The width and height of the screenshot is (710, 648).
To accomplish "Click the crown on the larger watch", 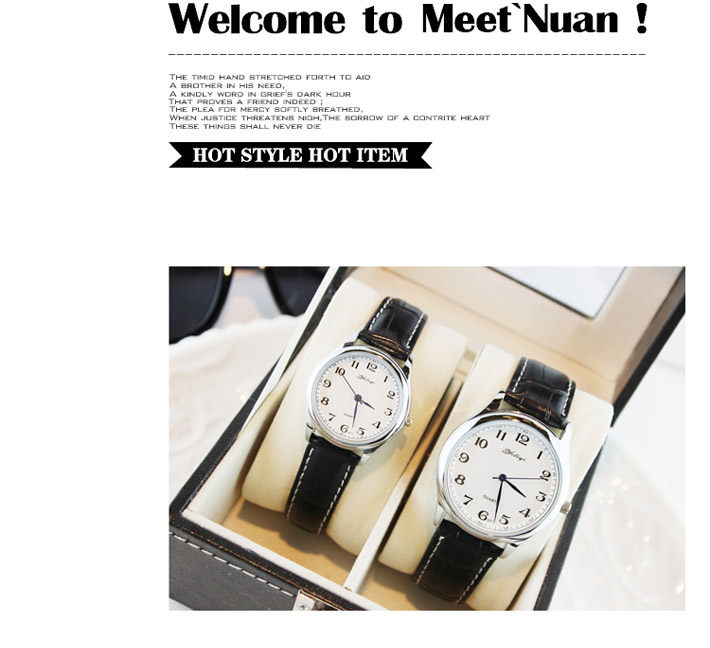I will pyautogui.click(x=565, y=508).
